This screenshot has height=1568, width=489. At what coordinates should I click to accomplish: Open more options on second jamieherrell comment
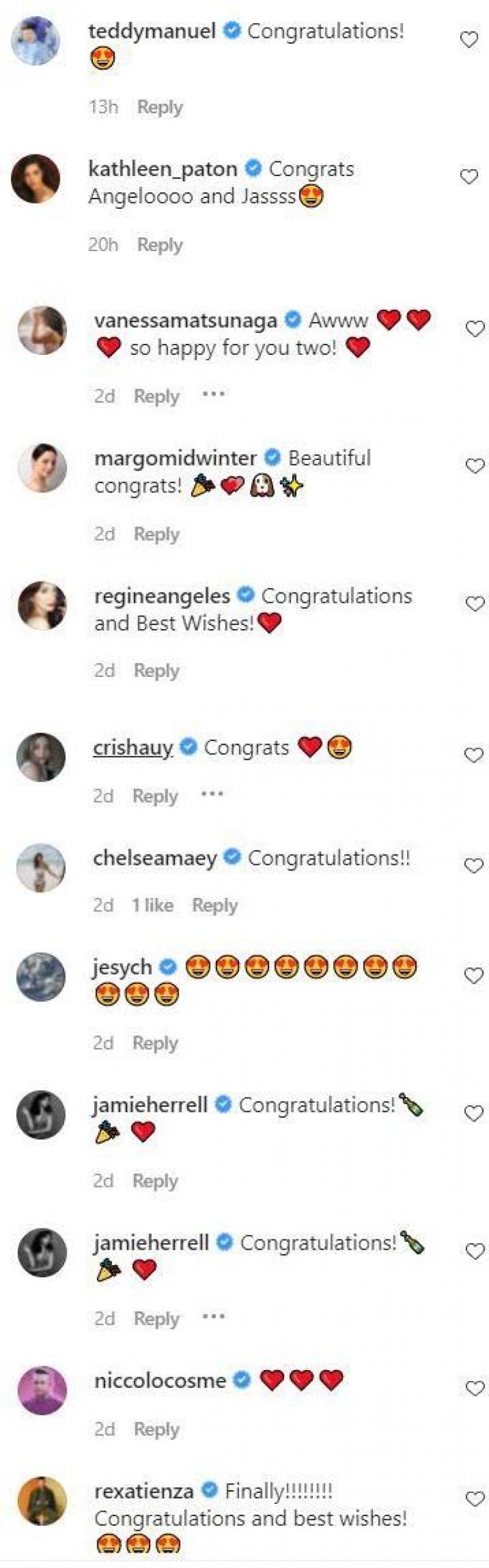[x=213, y=1316]
